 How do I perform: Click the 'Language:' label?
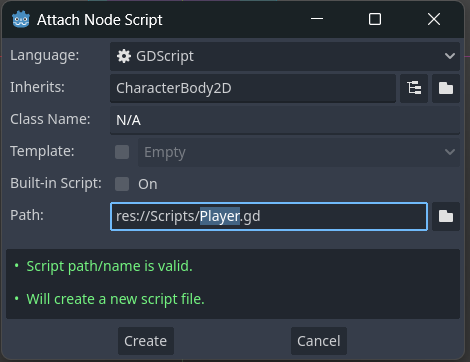[x=45, y=55]
